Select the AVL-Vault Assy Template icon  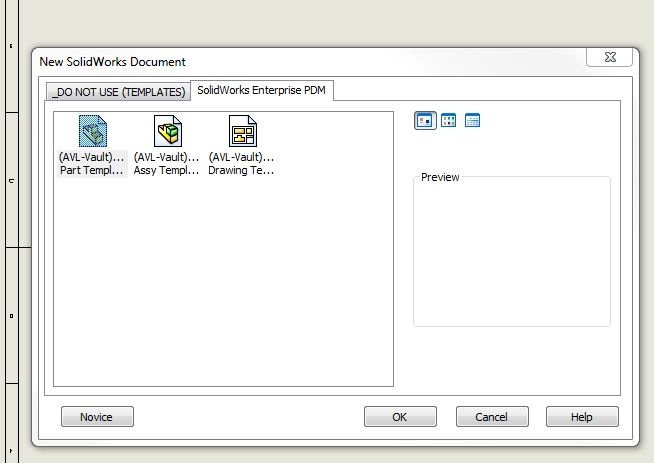[168, 131]
